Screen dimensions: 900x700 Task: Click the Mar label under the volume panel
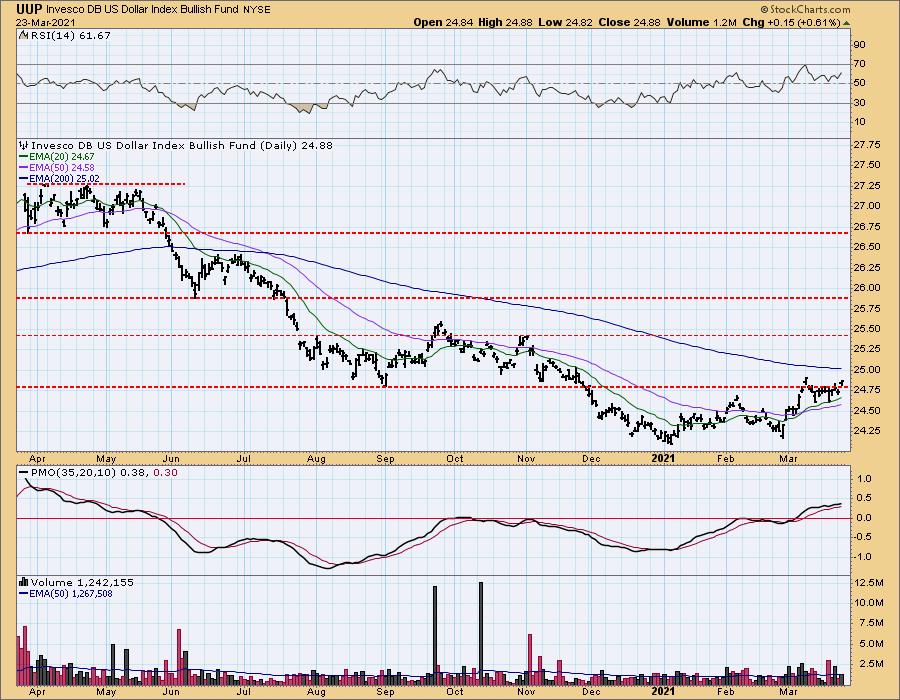coord(789,692)
